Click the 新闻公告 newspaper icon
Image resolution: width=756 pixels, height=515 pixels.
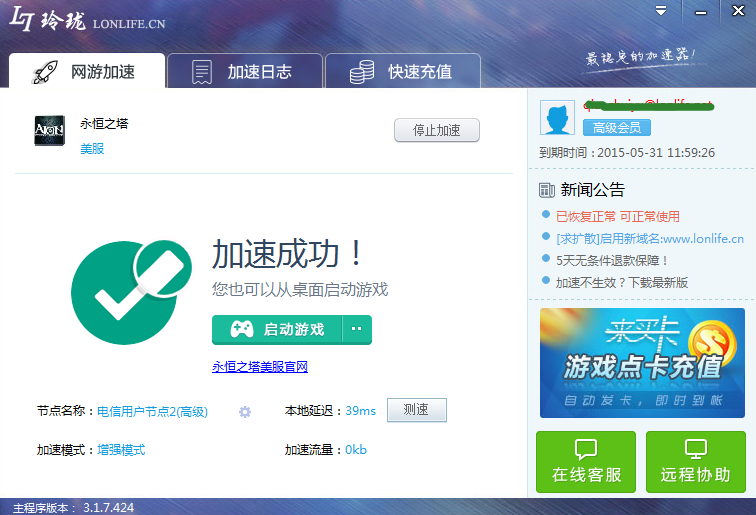click(547, 190)
